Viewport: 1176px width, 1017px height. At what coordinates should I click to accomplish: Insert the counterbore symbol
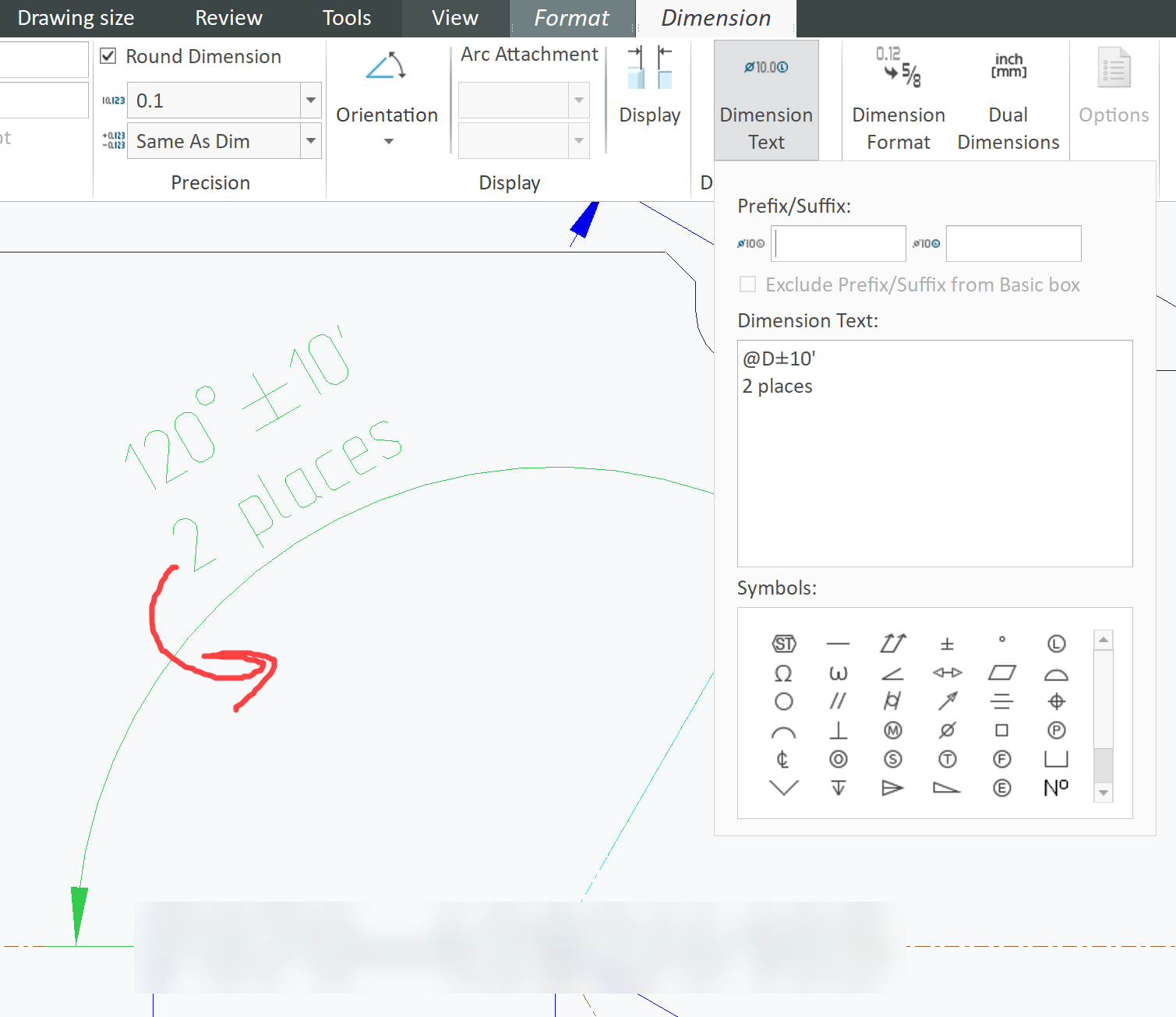click(x=1056, y=759)
